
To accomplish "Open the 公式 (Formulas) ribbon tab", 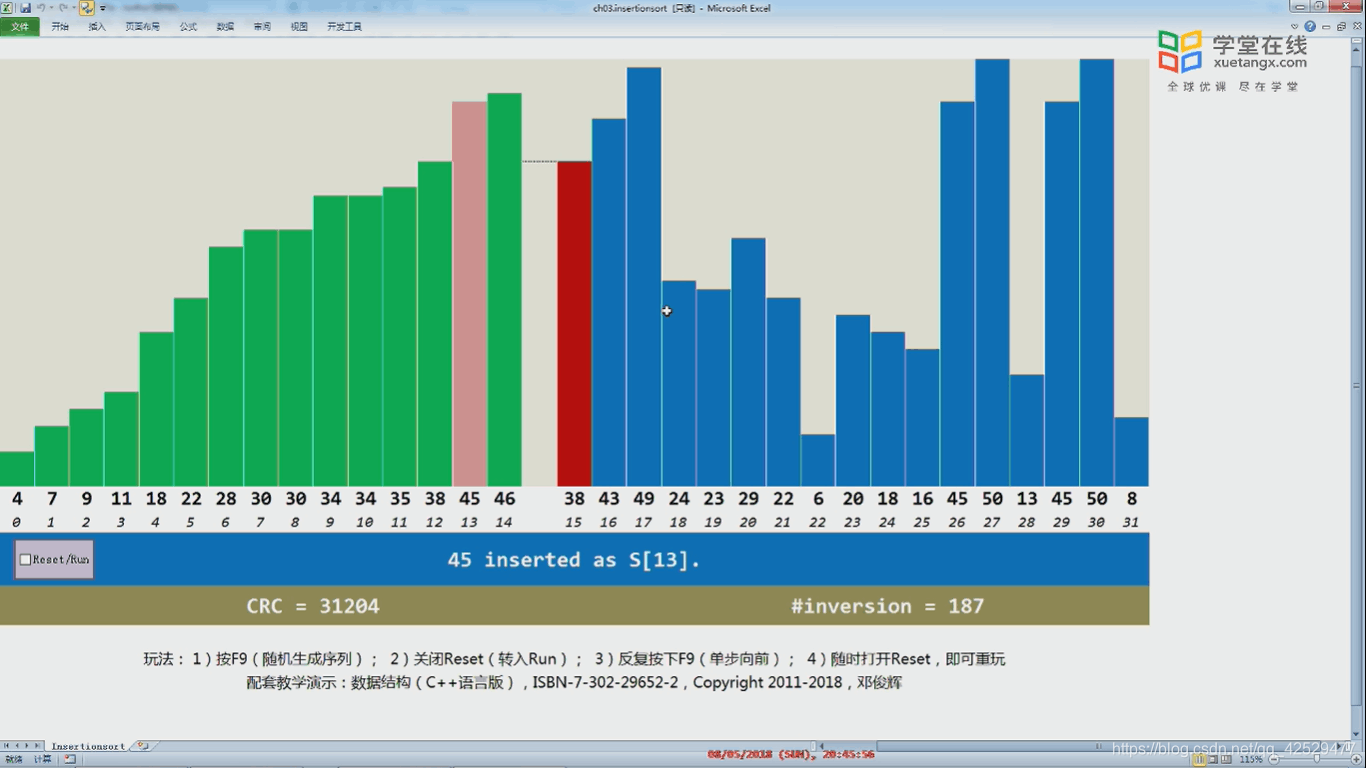I will tap(188, 27).
